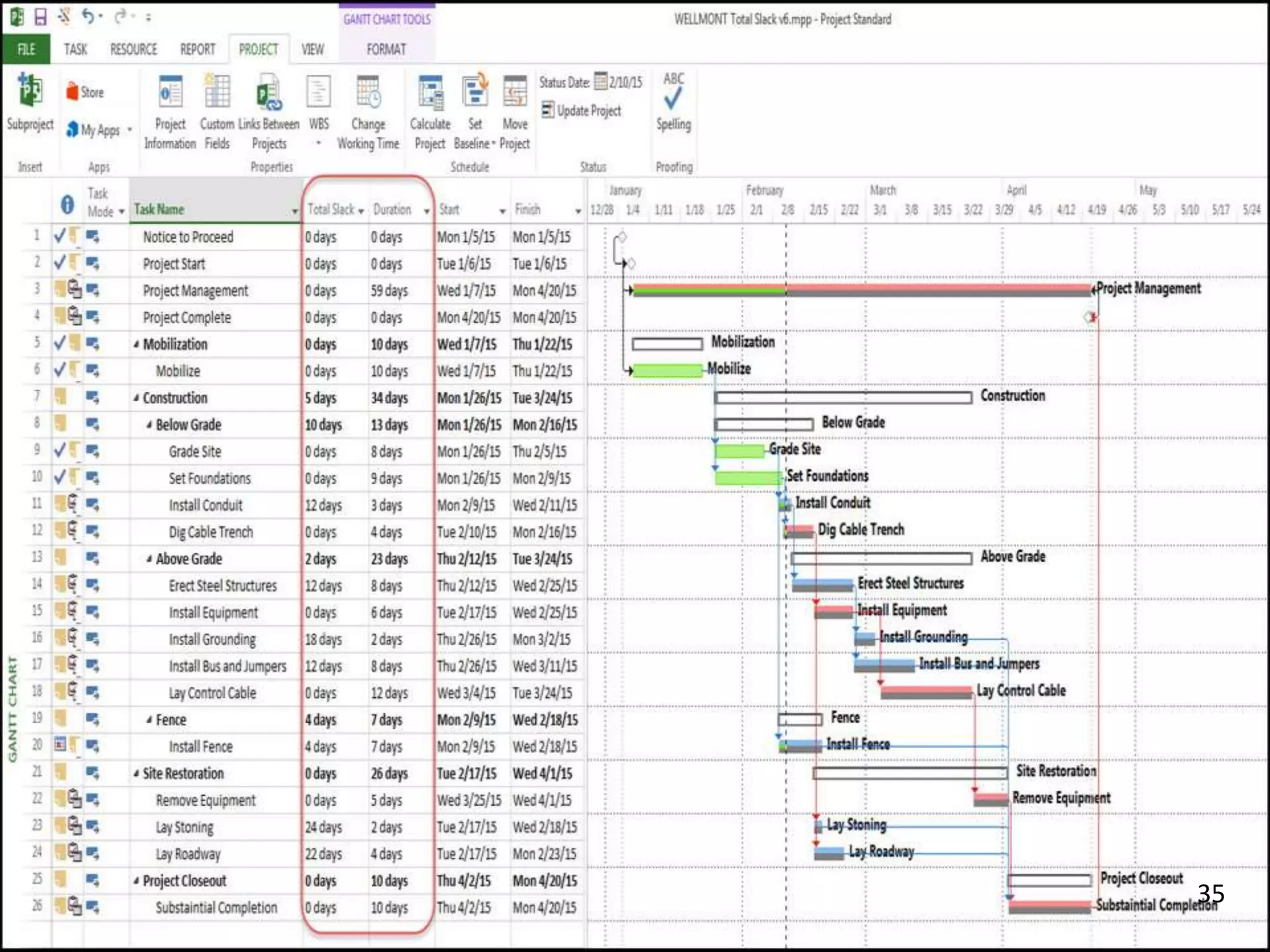Click the Calculate Project icon

(430, 93)
